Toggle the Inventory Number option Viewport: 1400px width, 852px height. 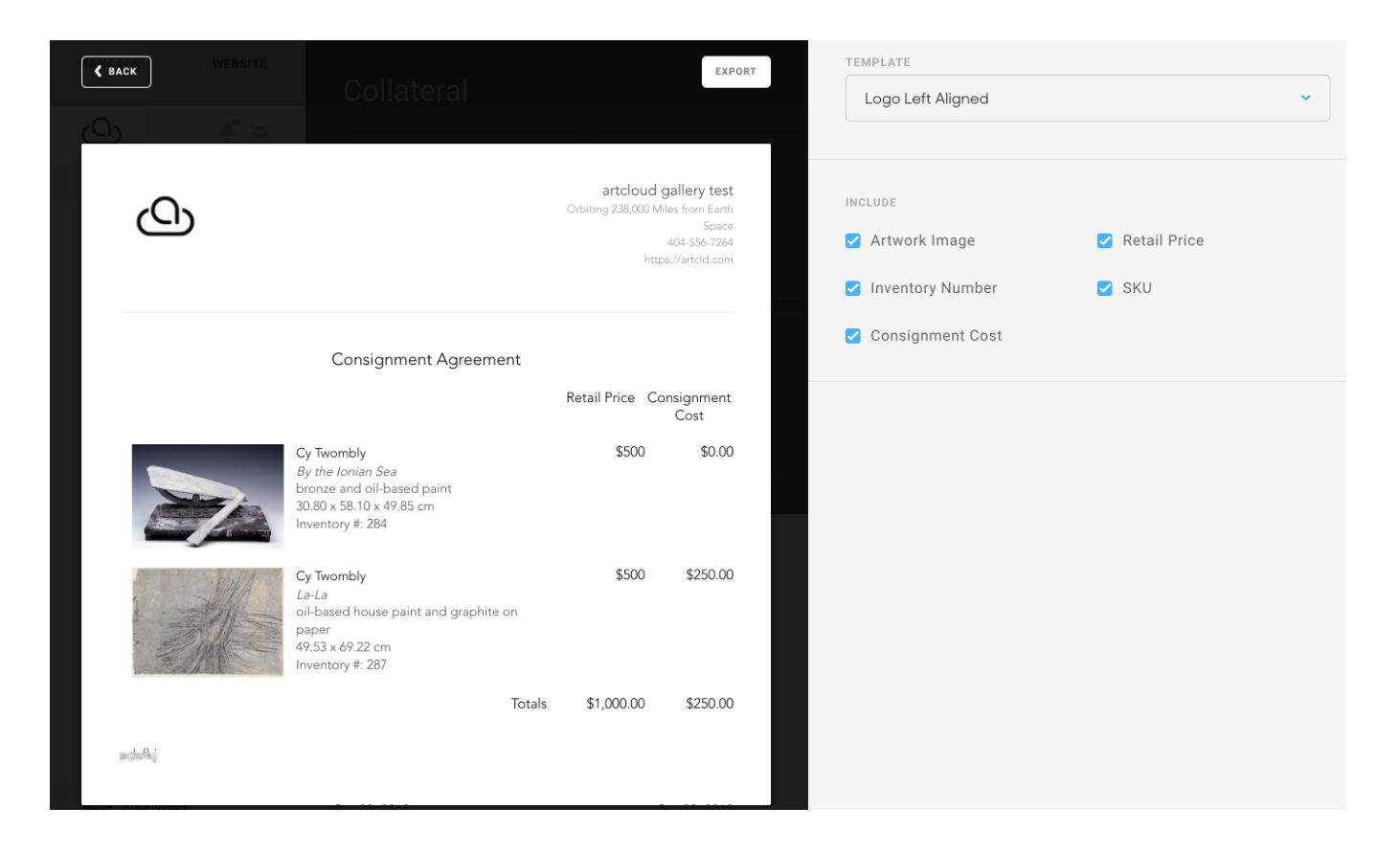coord(852,287)
